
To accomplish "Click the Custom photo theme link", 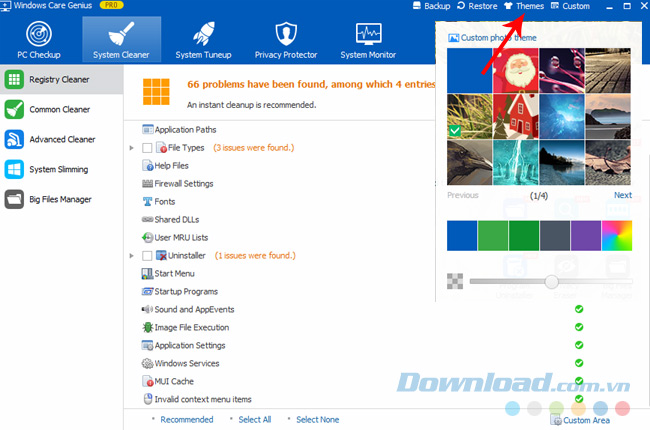I will click(x=492, y=38).
